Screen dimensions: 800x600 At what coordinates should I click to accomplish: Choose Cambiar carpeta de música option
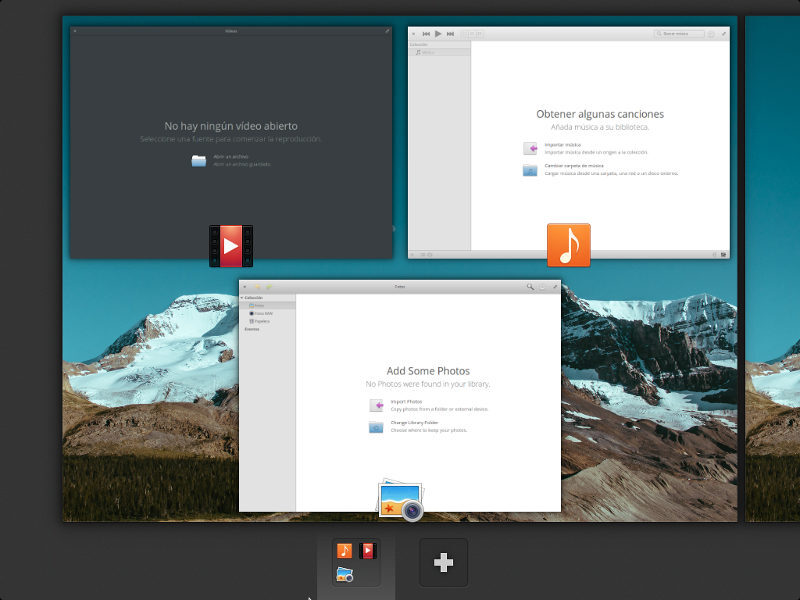tap(575, 168)
